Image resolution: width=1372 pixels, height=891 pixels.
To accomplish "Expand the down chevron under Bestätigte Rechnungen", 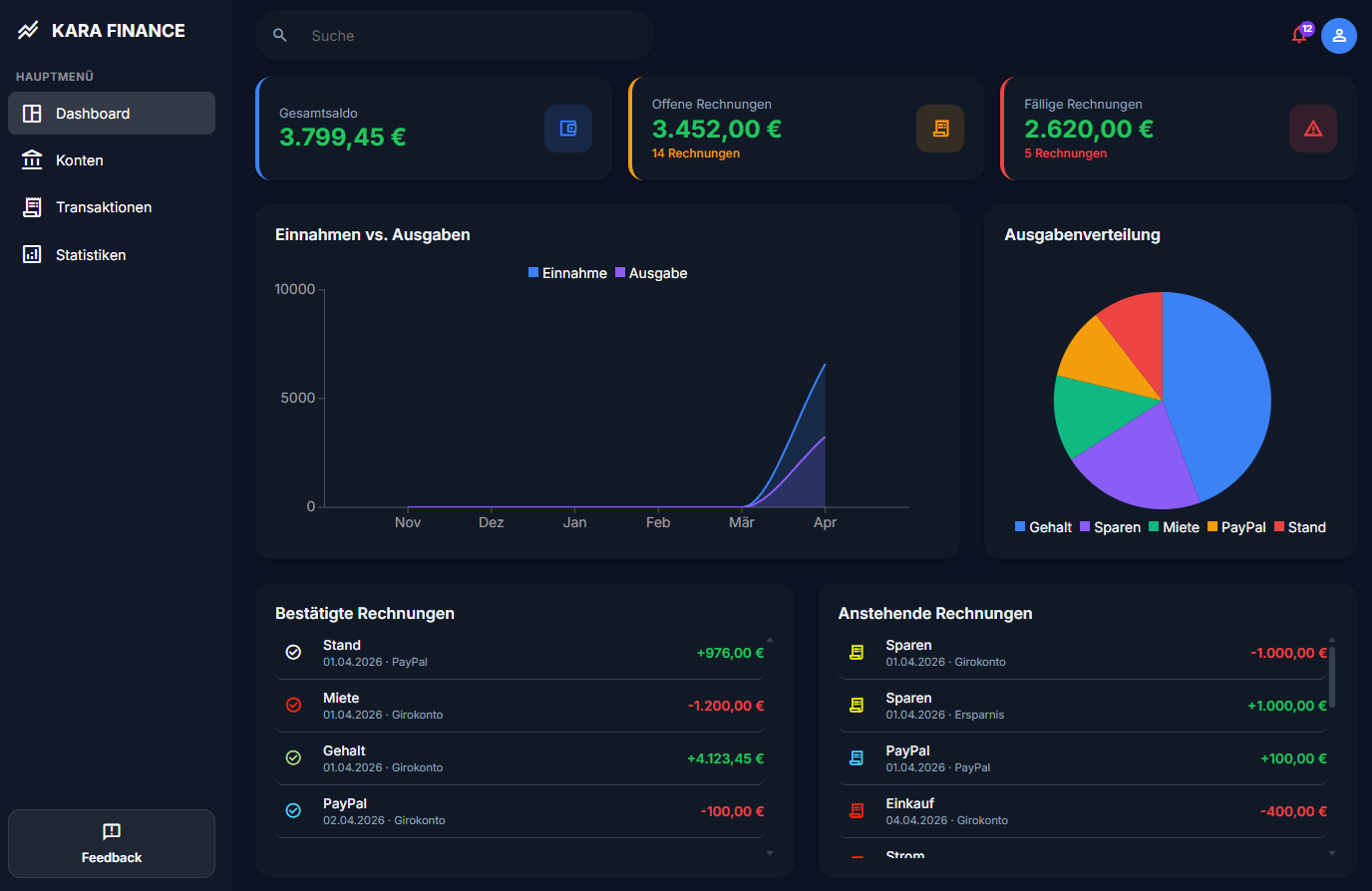I will [769, 853].
